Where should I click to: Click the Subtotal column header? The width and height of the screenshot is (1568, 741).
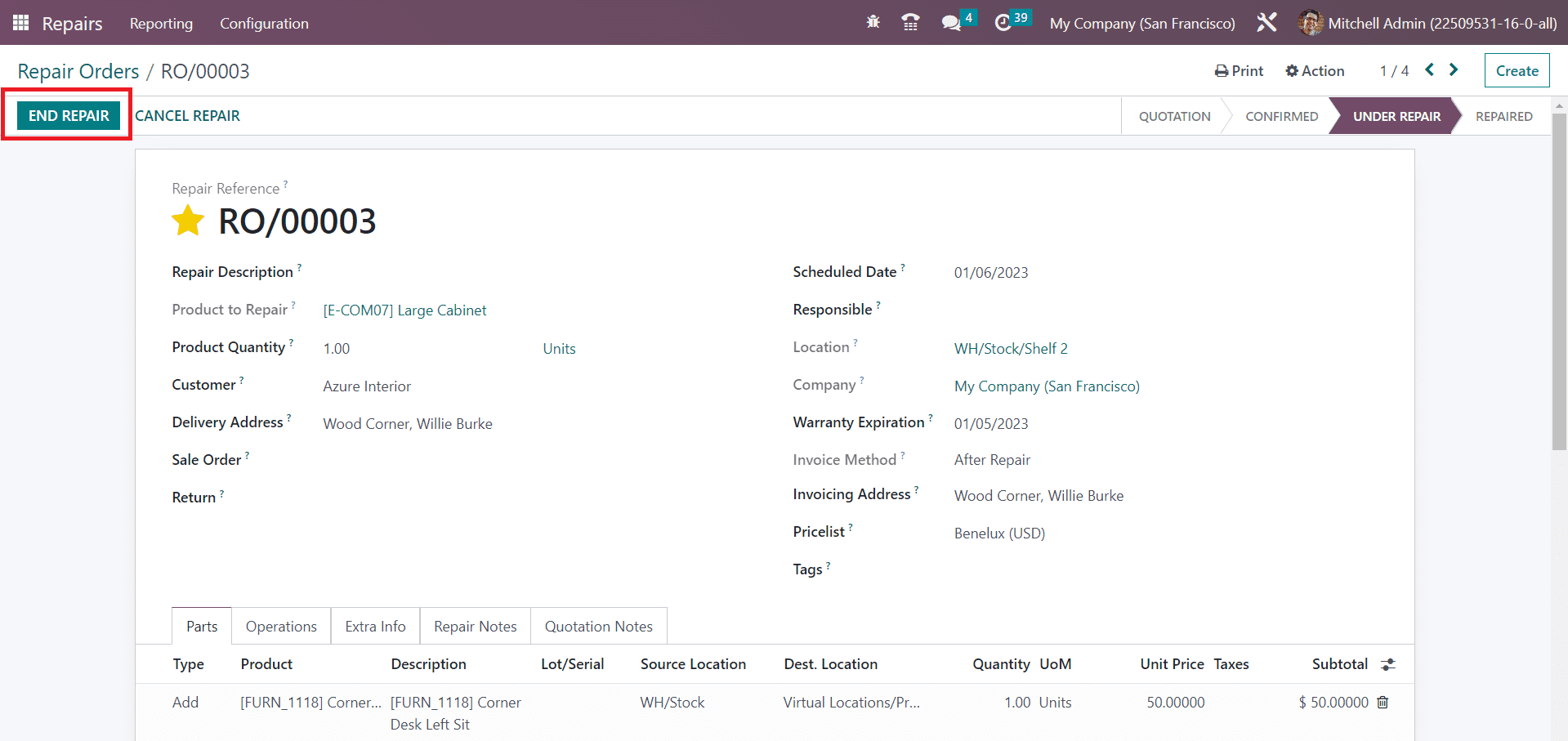(x=1339, y=664)
